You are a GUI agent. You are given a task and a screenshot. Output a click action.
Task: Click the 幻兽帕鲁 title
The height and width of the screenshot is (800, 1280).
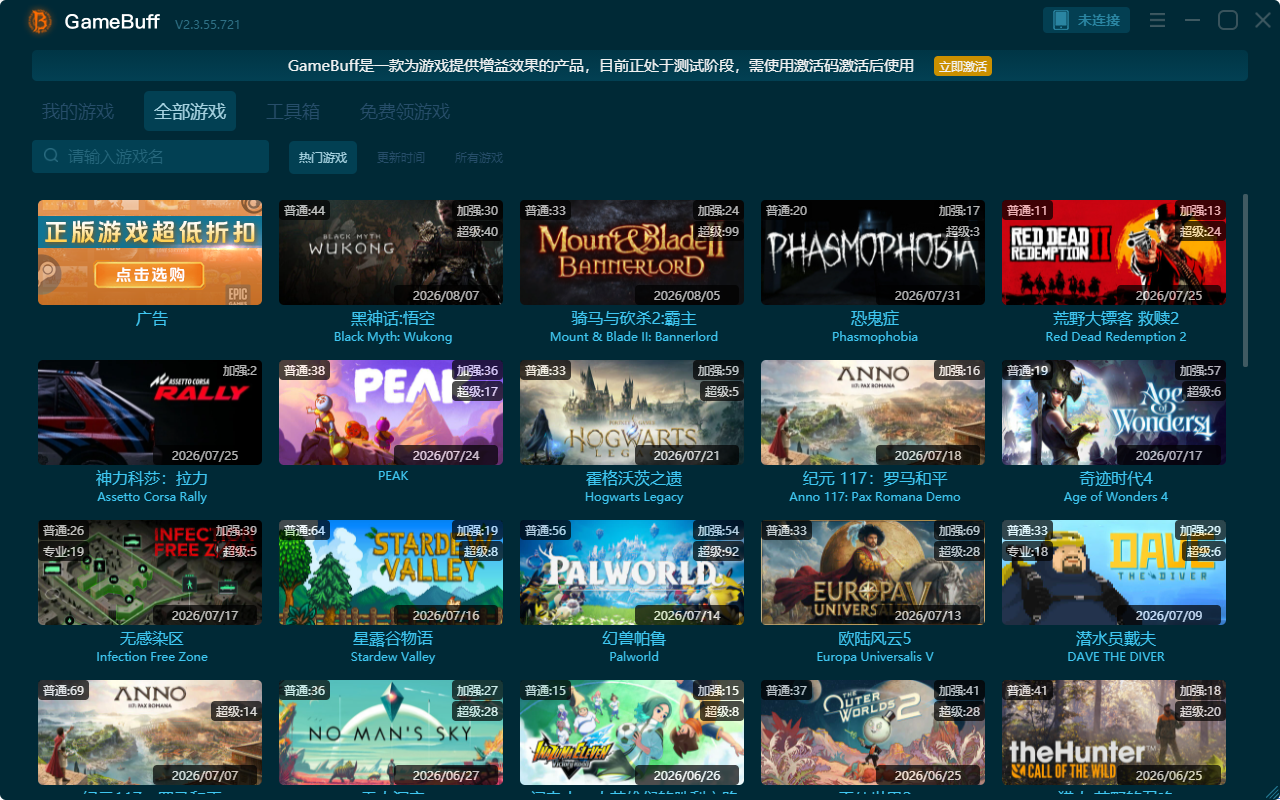pyautogui.click(x=634, y=639)
